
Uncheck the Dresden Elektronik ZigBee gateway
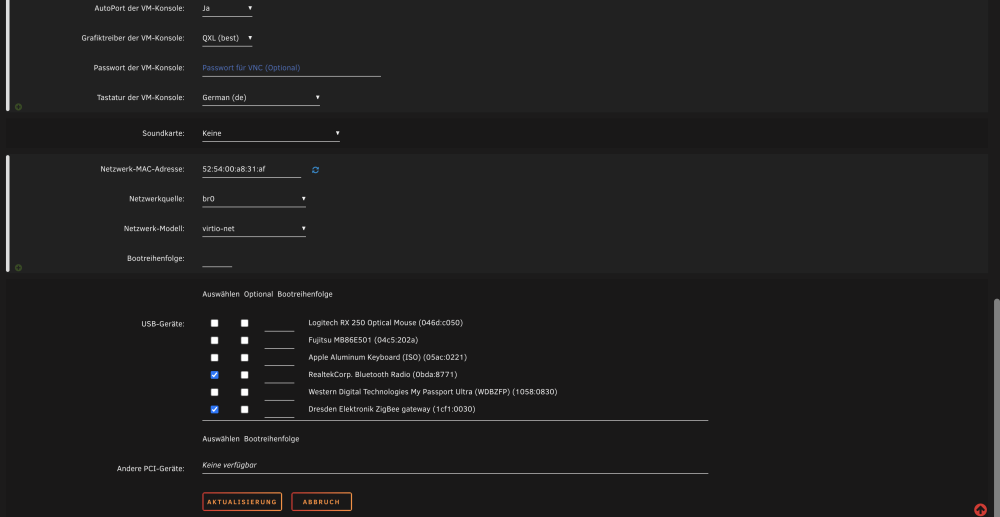point(214,409)
